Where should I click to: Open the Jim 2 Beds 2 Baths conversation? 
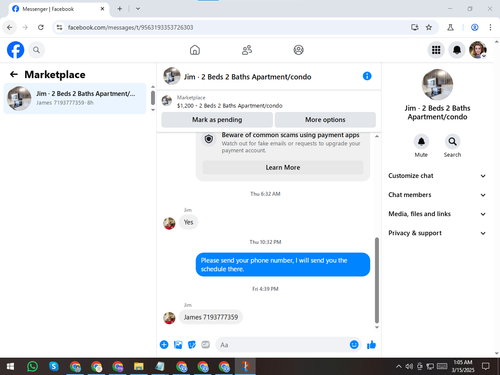tap(75, 98)
